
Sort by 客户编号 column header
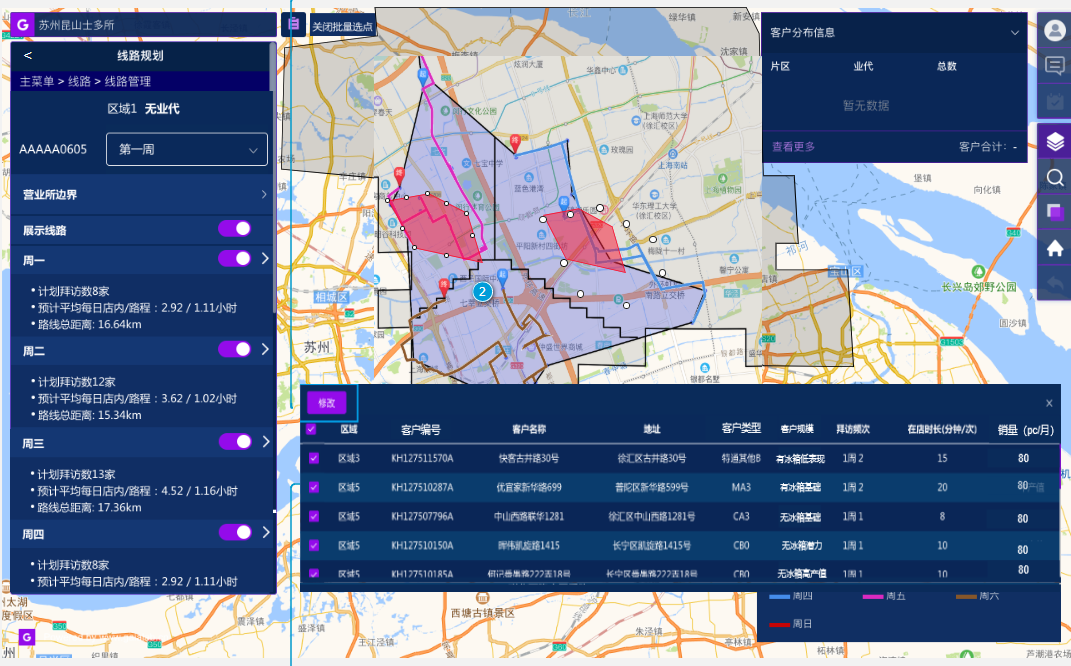click(x=421, y=430)
